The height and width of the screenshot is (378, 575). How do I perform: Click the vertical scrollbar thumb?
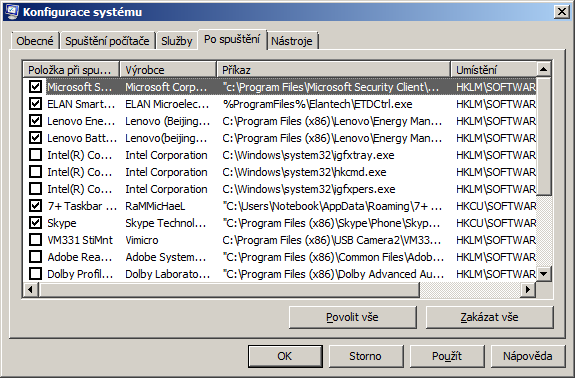tap(543, 136)
